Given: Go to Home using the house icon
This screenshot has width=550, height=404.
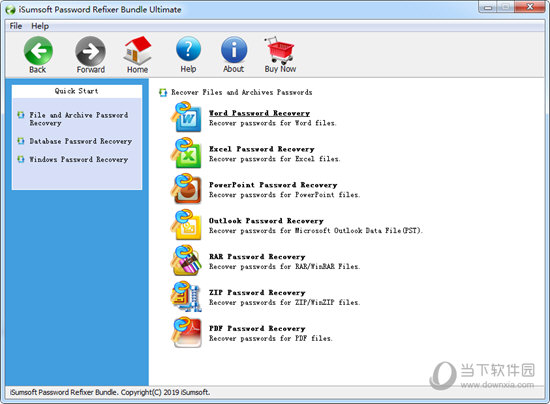Looking at the screenshot, I should click(x=138, y=50).
